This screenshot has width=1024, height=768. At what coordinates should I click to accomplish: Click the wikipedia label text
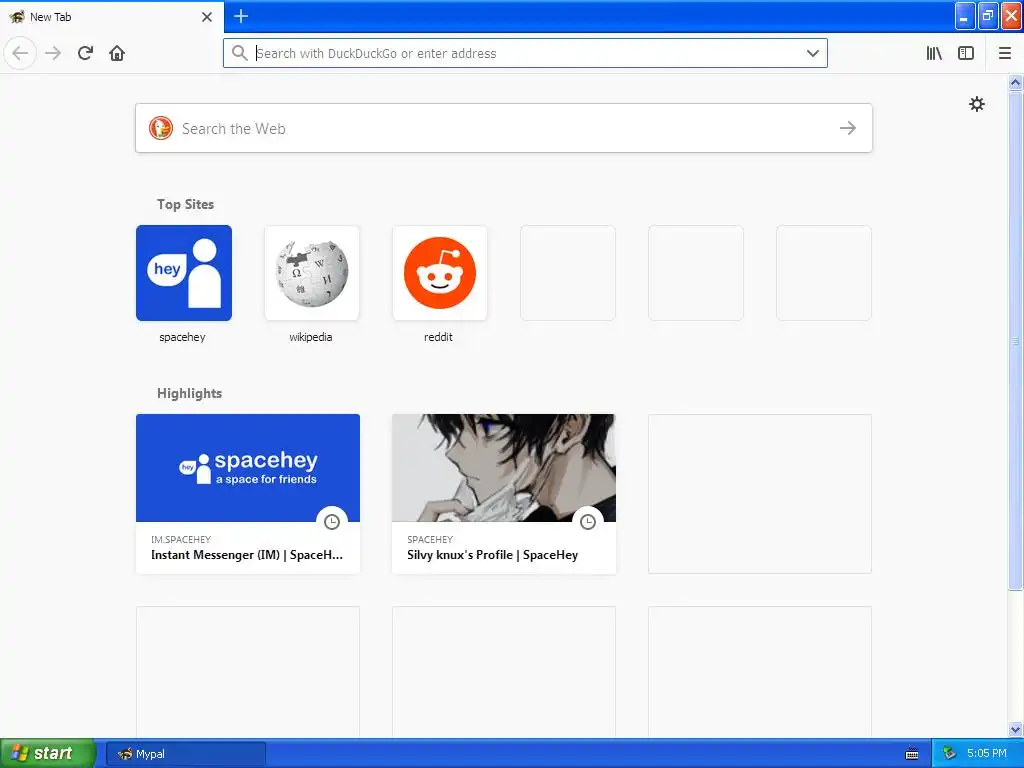[310, 337]
